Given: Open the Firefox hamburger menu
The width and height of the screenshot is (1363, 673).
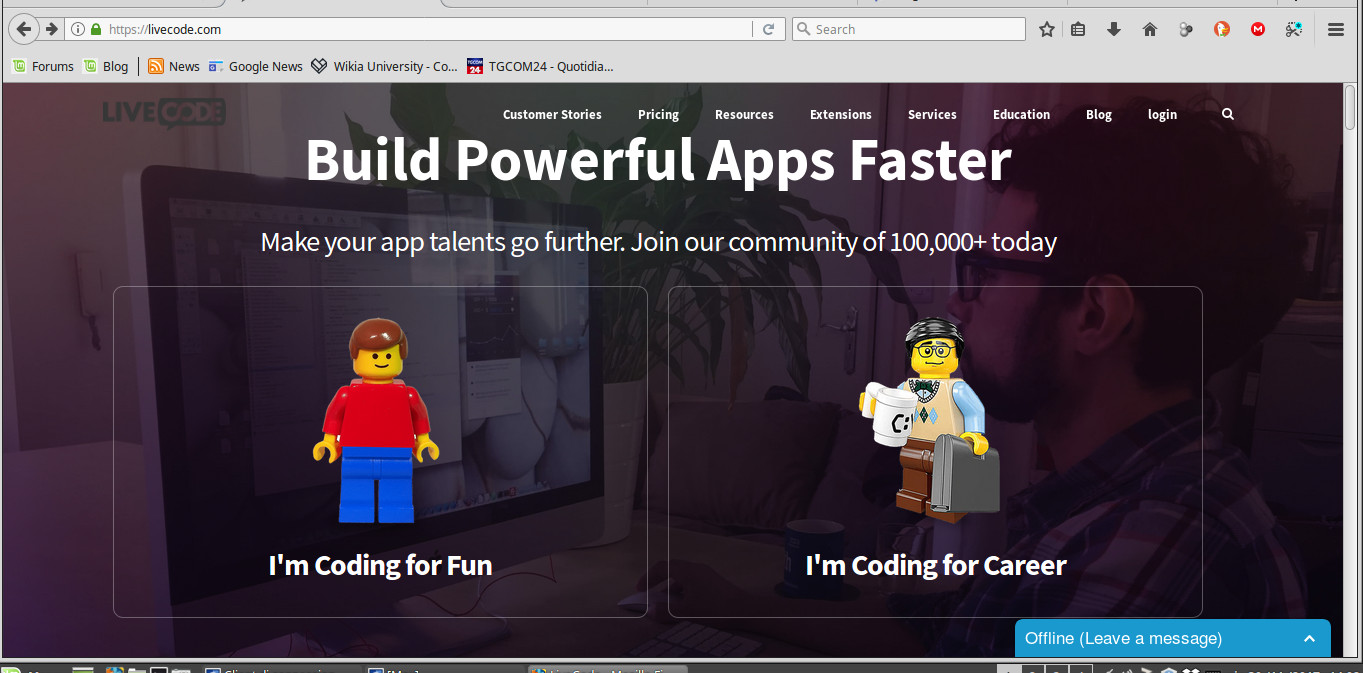Looking at the screenshot, I should [x=1335, y=29].
